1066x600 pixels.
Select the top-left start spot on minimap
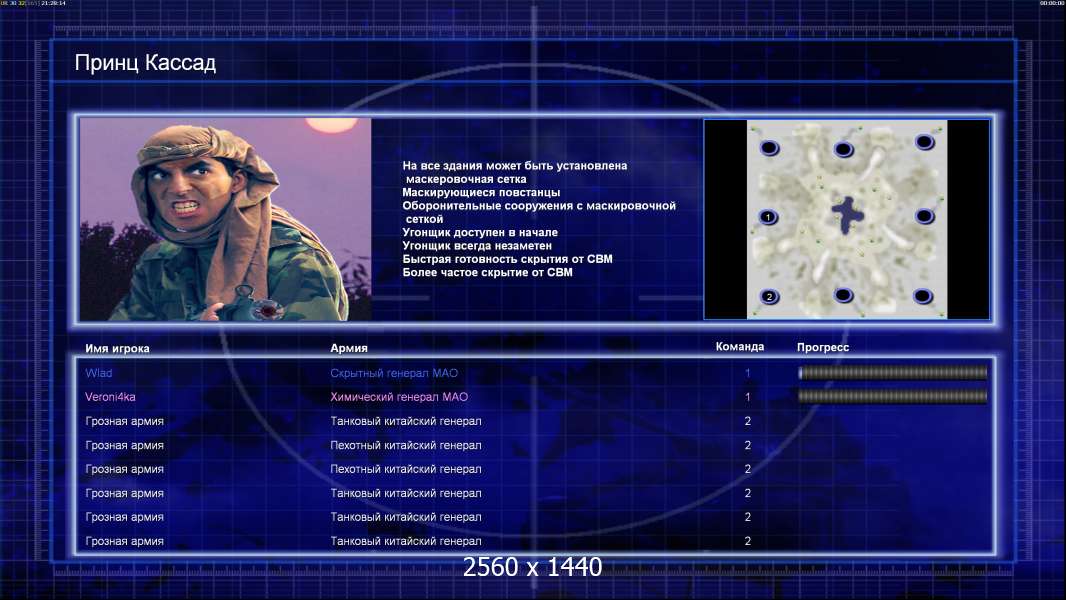click(x=769, y=148)
